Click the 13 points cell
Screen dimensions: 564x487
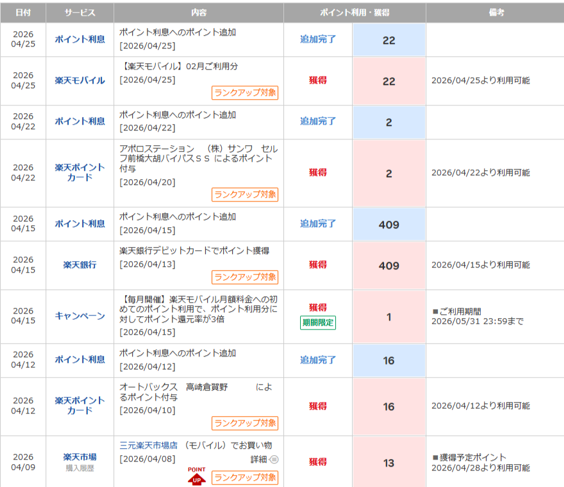click(389, 463)
